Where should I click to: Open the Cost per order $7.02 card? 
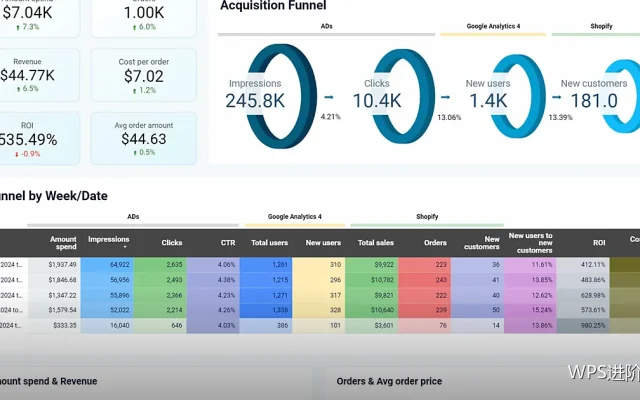pyautogui.click(x=144, y=75)
